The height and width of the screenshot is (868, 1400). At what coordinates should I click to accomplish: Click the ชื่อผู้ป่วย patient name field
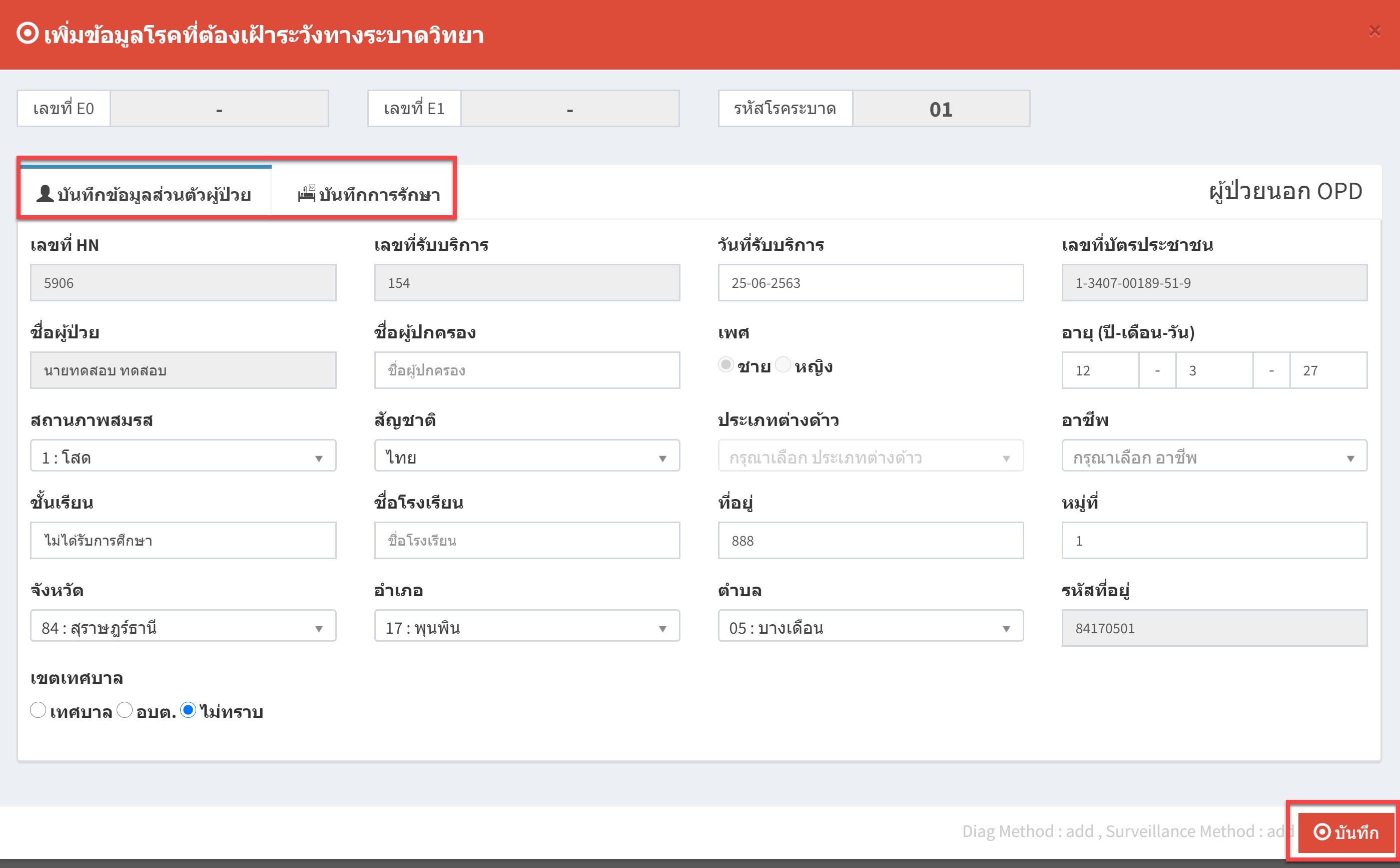point(183,370)
